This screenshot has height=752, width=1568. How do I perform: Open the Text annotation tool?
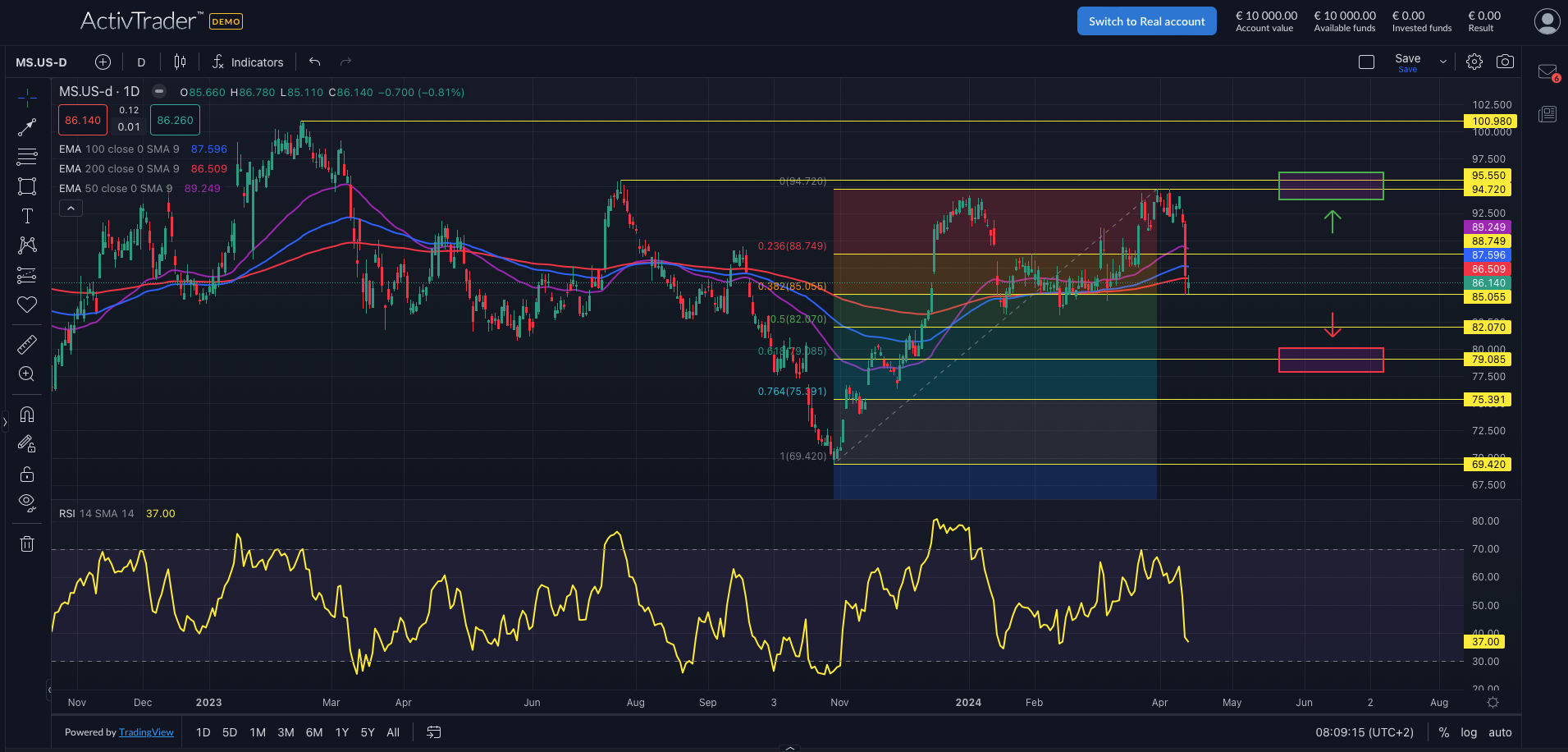(27, 216)
